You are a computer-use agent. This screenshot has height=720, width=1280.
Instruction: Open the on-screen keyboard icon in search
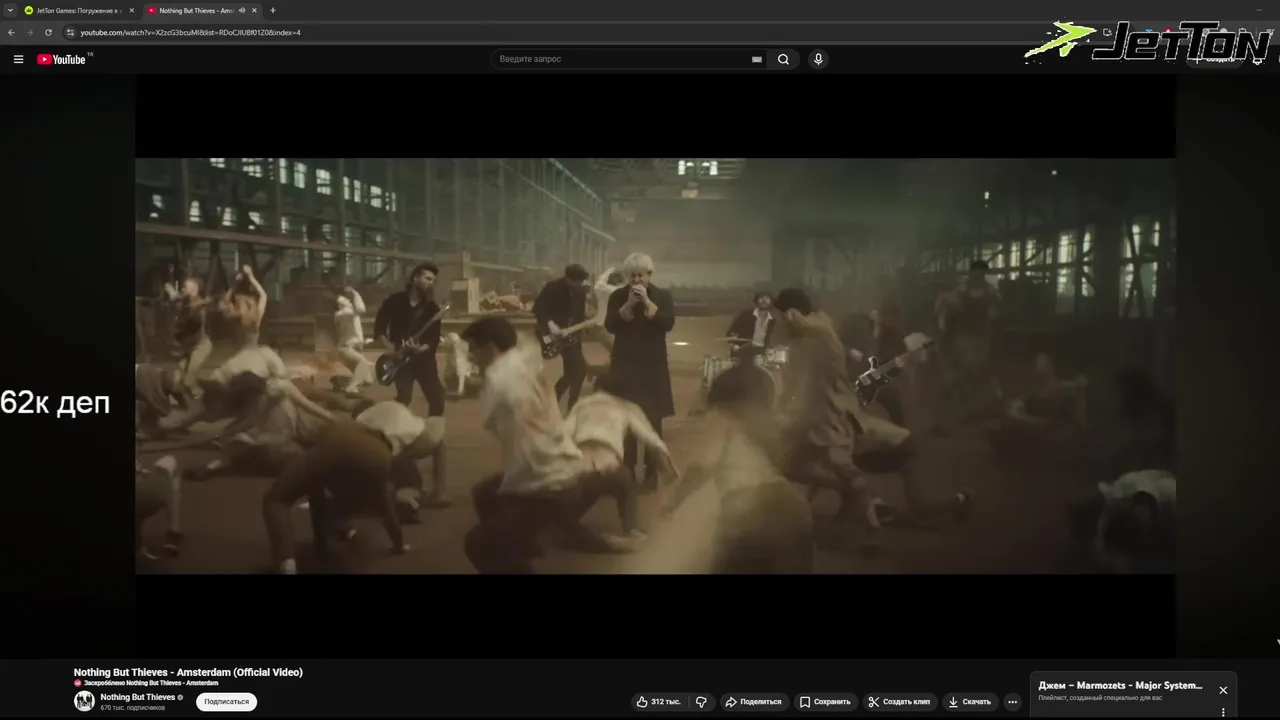click(757, 59)
